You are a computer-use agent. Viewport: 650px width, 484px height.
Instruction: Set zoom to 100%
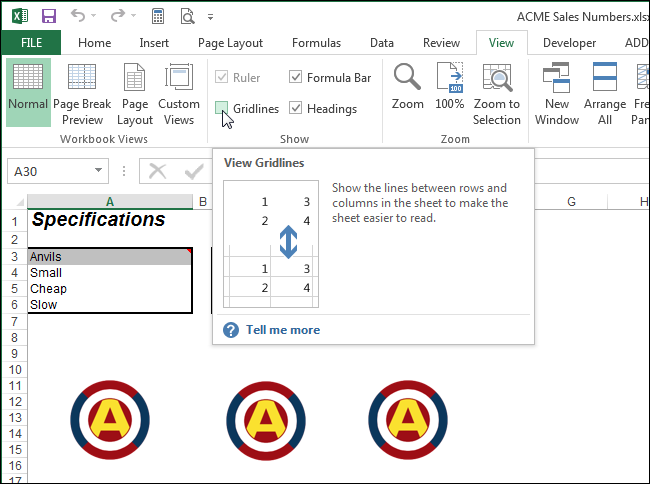(450, 87)
